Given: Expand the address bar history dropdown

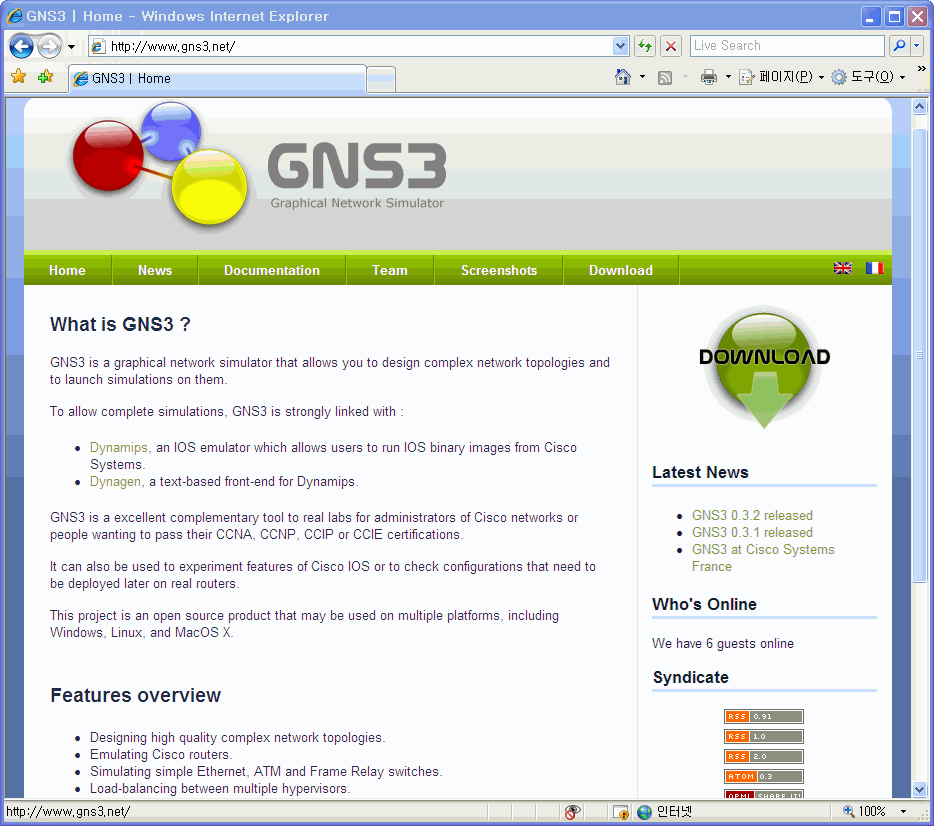Looking at the screenshot, I should click(620, 46).
